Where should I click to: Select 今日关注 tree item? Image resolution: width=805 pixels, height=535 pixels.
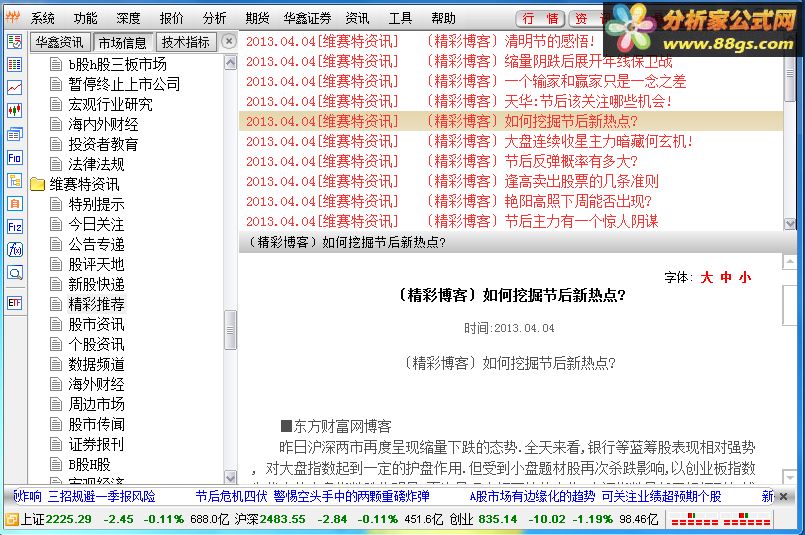coord(97,224)
